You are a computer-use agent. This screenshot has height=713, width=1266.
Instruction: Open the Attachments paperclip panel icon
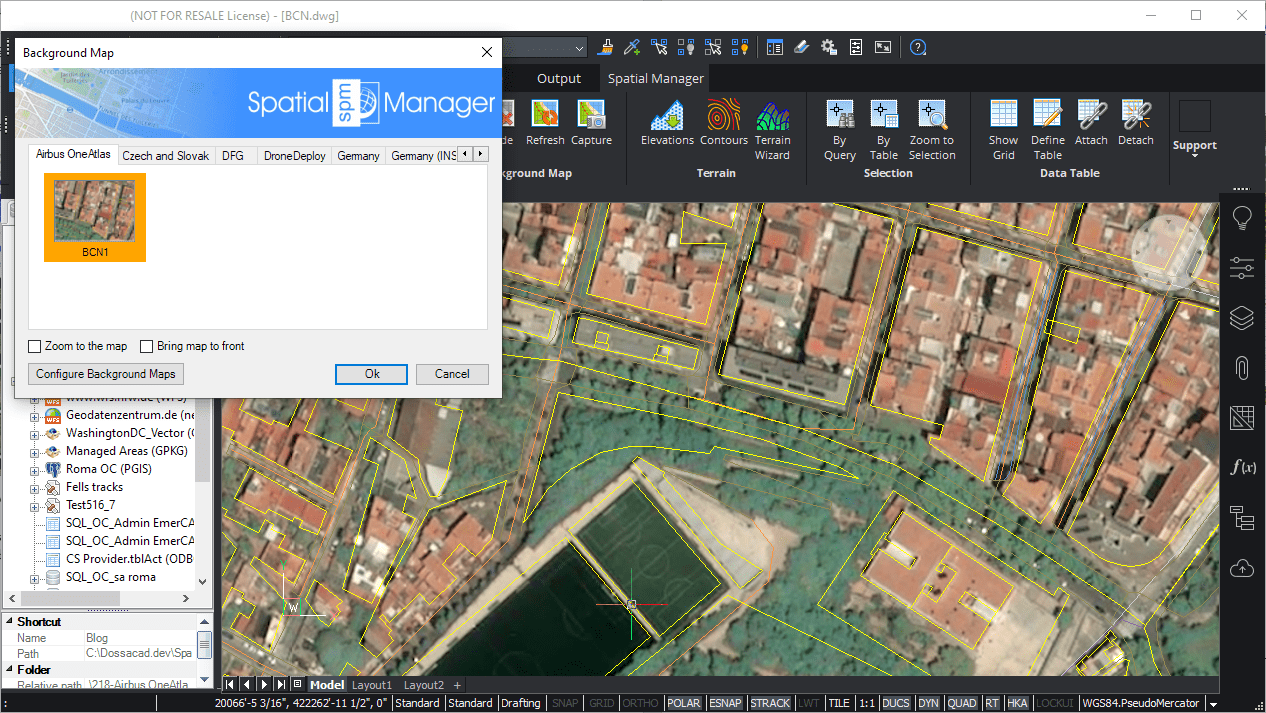(1242, 368)
